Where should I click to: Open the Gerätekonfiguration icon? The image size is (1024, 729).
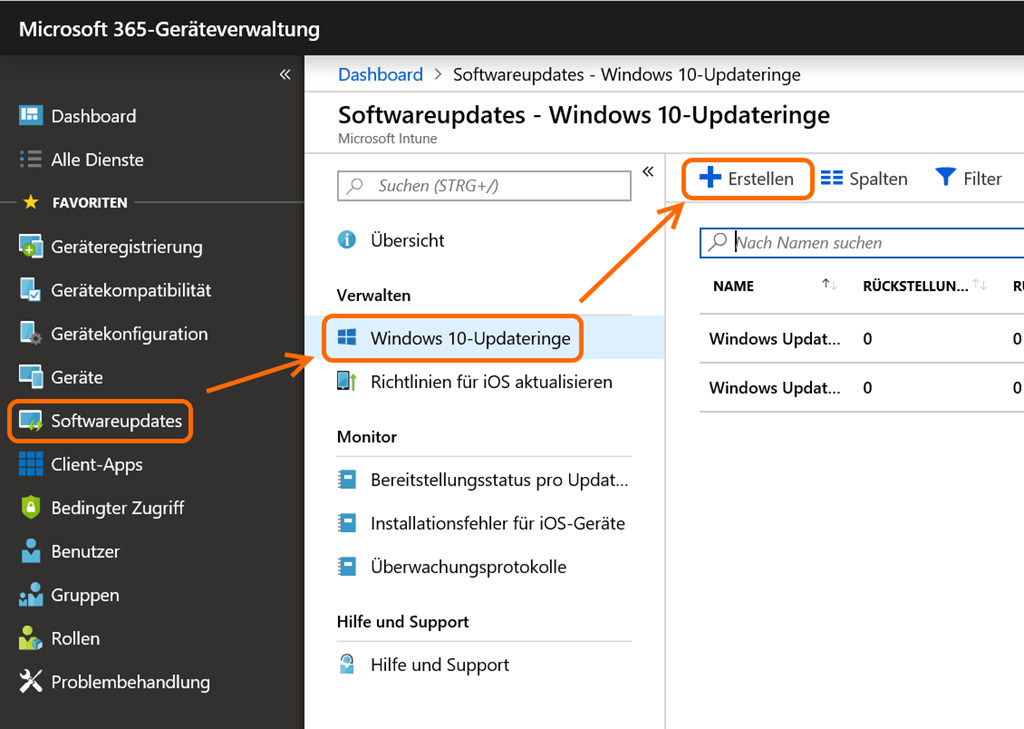[x=31, y=335]
